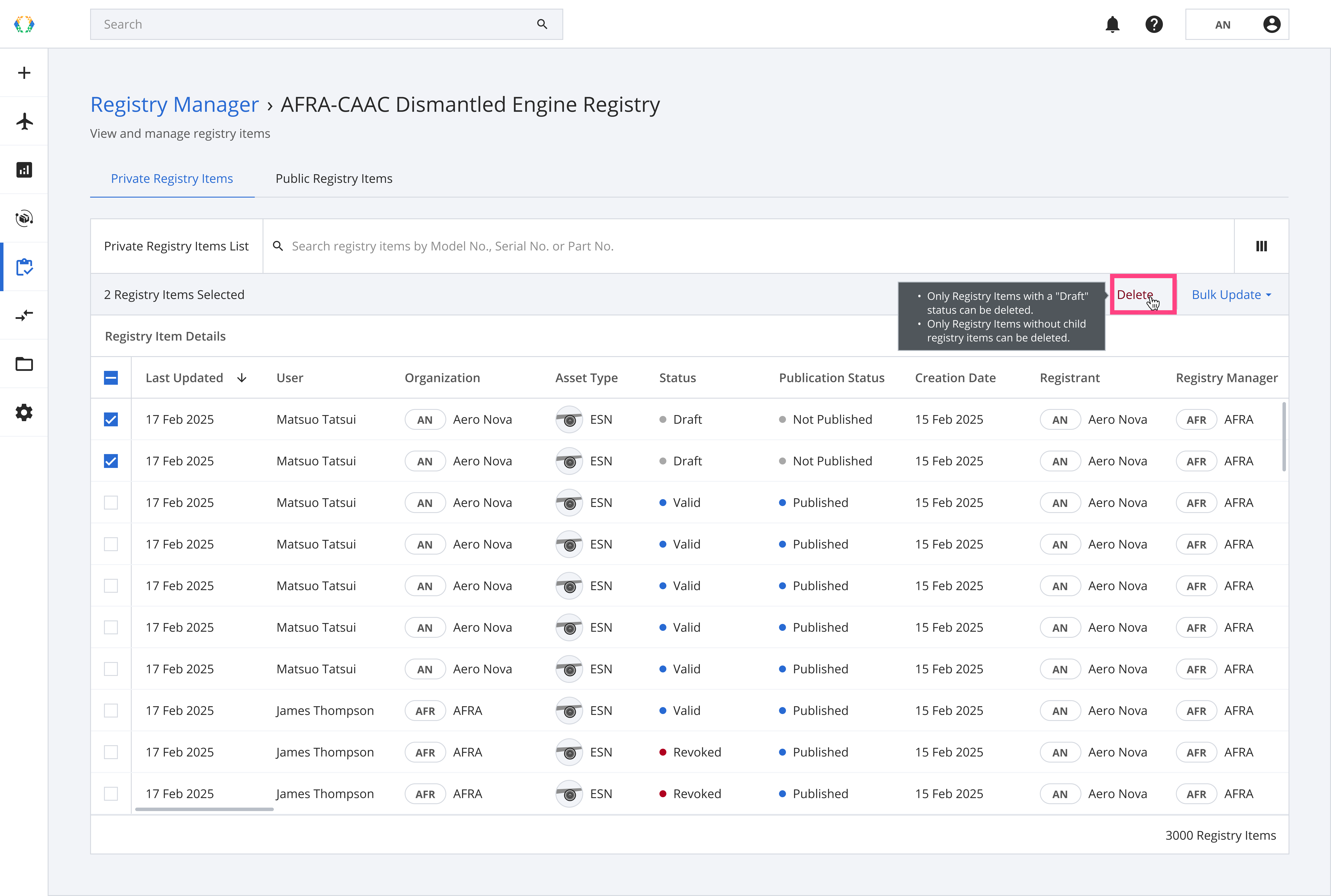Screen dimensions: 1331x896
Task: Open the aircraft section in sidebar
Action: pos(24,121)
